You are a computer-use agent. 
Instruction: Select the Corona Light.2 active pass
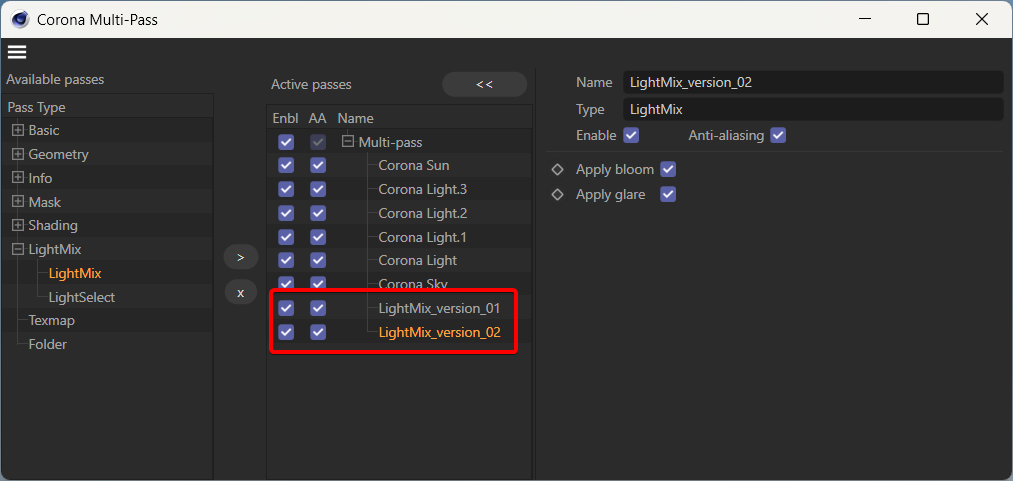[x=423, y=214]
